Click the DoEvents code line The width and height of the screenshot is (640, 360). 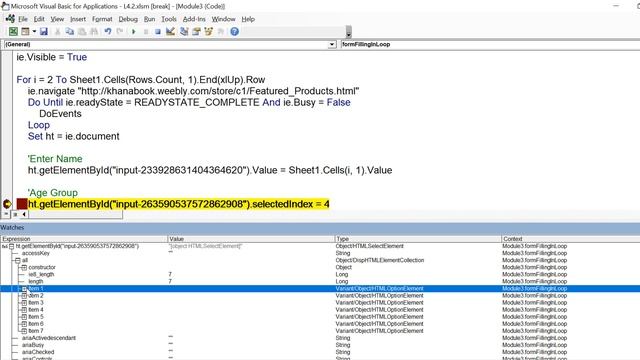click(x=60, y=114)
